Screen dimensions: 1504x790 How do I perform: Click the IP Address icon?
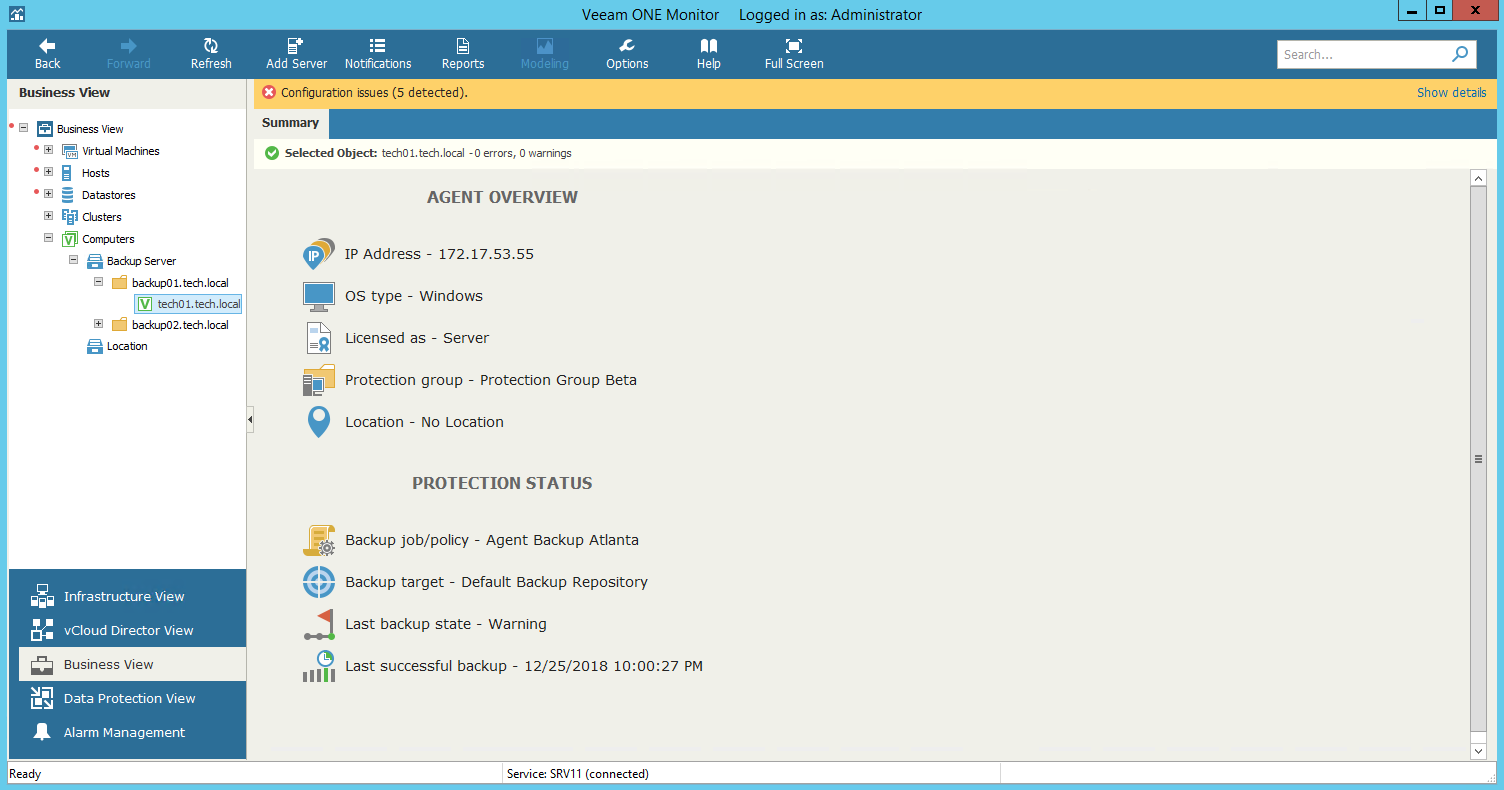319,254
